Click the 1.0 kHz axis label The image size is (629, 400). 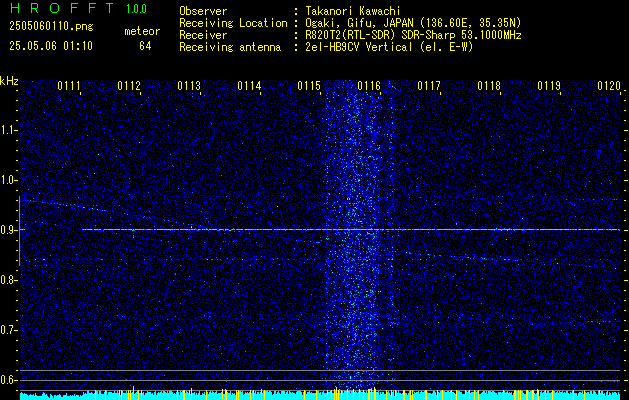tap(8, 180)
